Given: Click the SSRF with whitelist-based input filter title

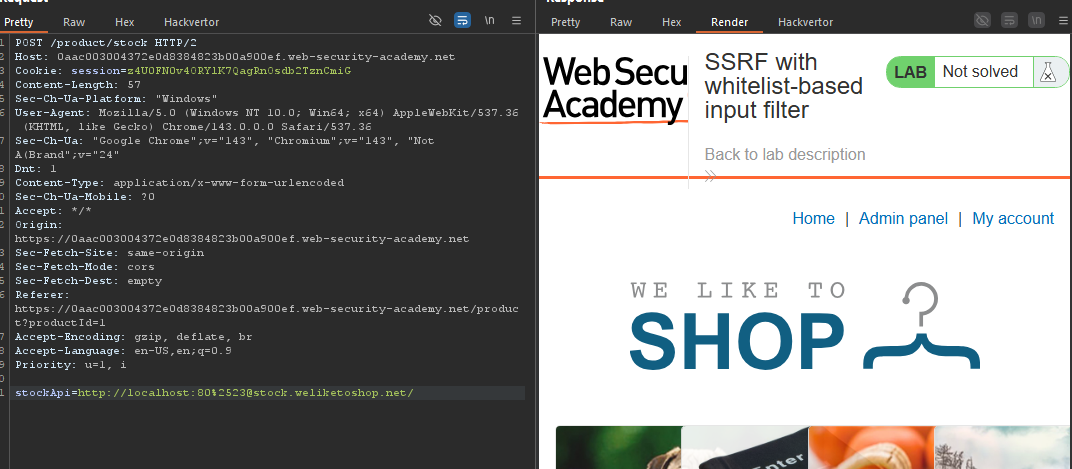Looking at the screenshot, I should pyautogui.click(x=783, y=85).
